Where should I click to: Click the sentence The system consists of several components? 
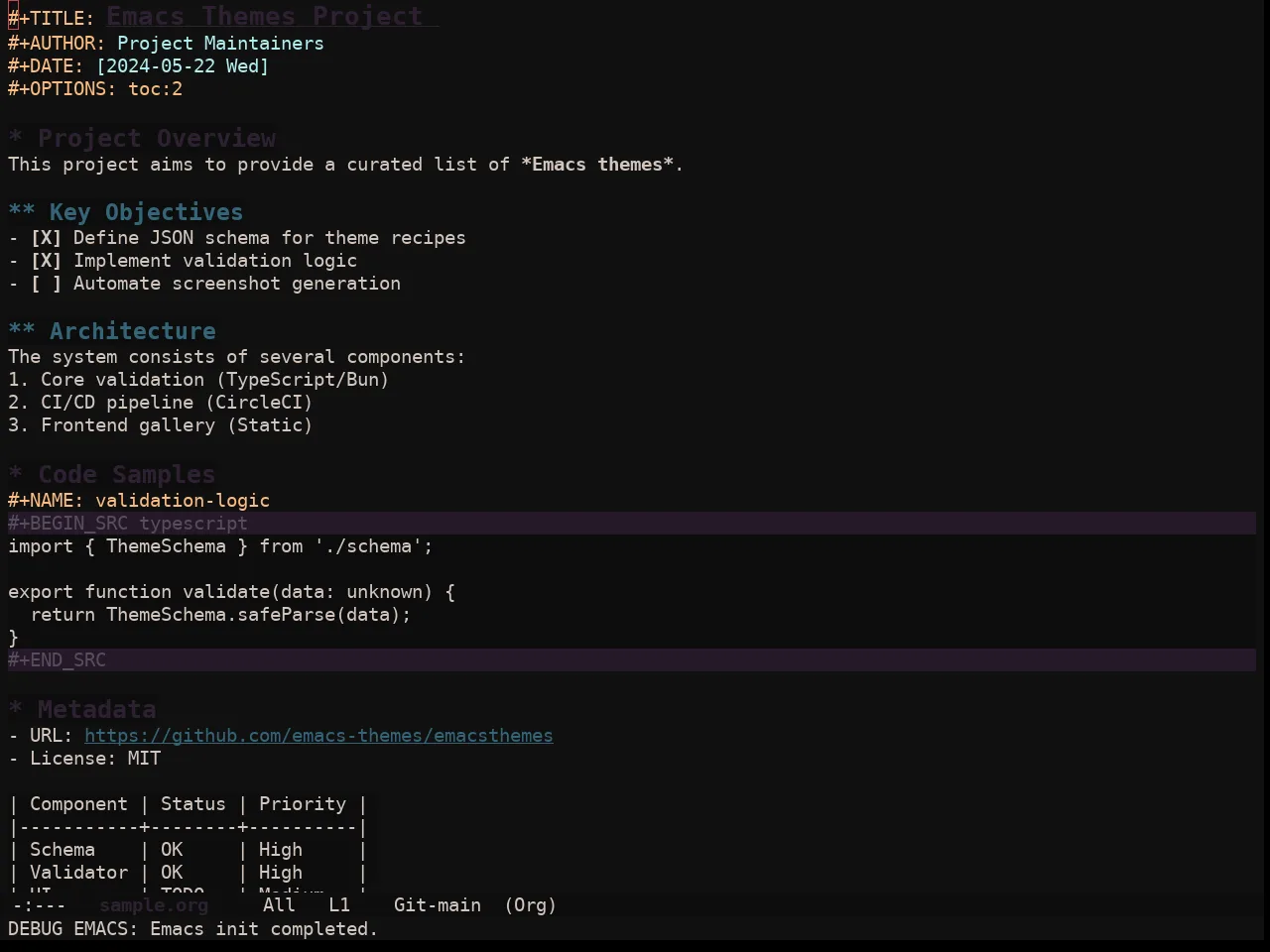[236, 357]
